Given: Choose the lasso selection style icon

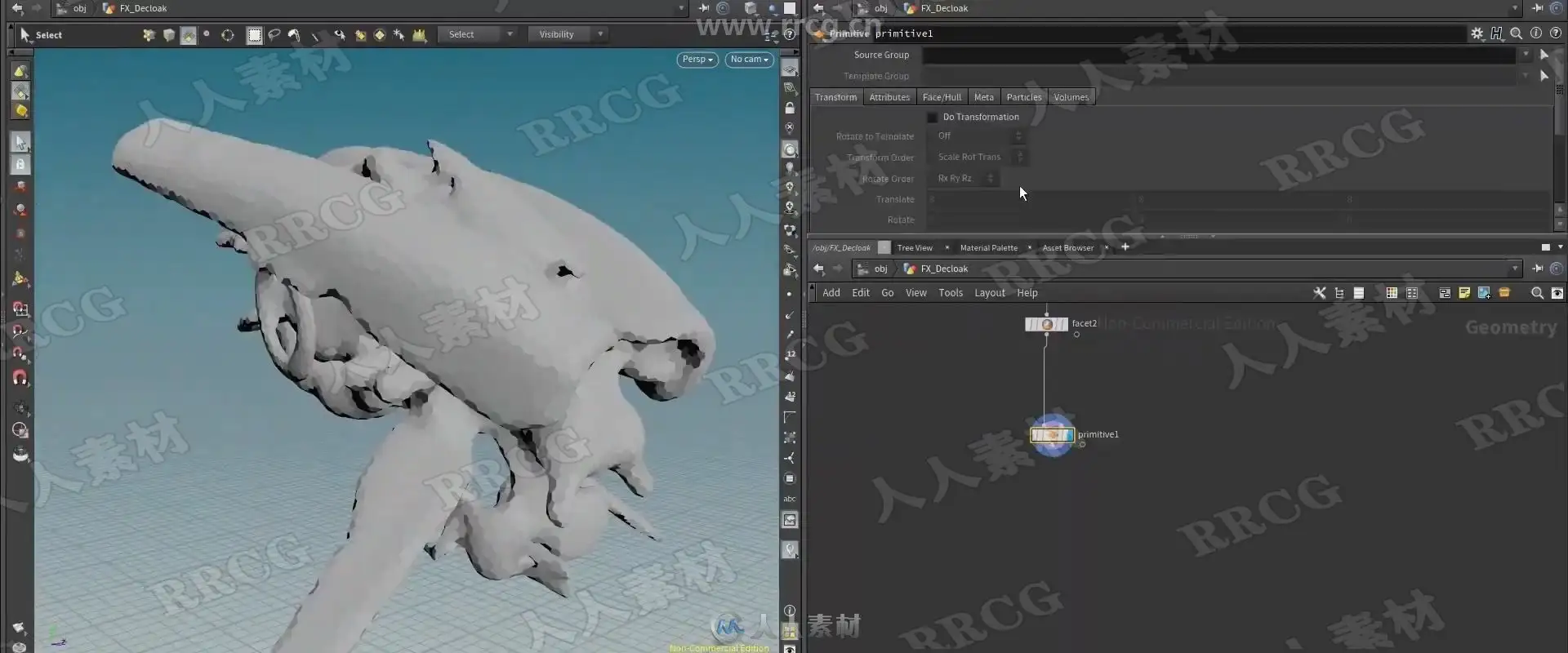Looking at the screenshot, I should pos(274,35).
